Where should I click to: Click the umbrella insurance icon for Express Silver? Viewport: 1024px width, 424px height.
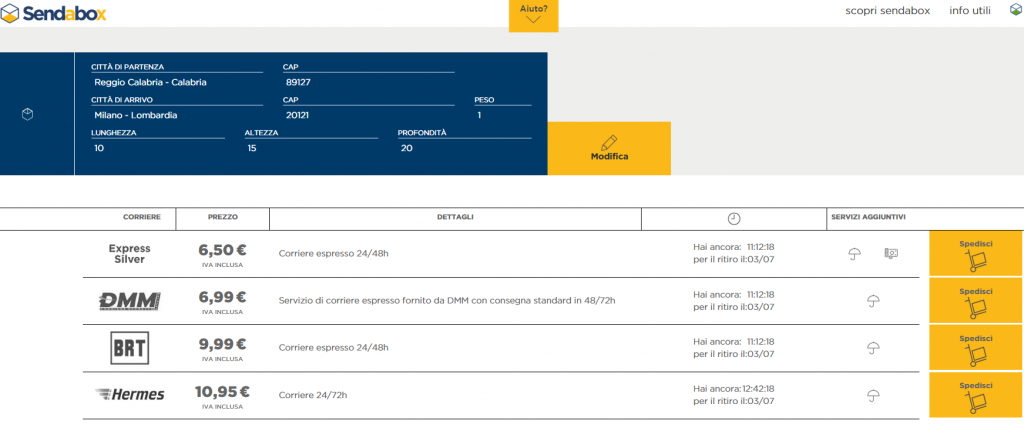coord(854,254)
